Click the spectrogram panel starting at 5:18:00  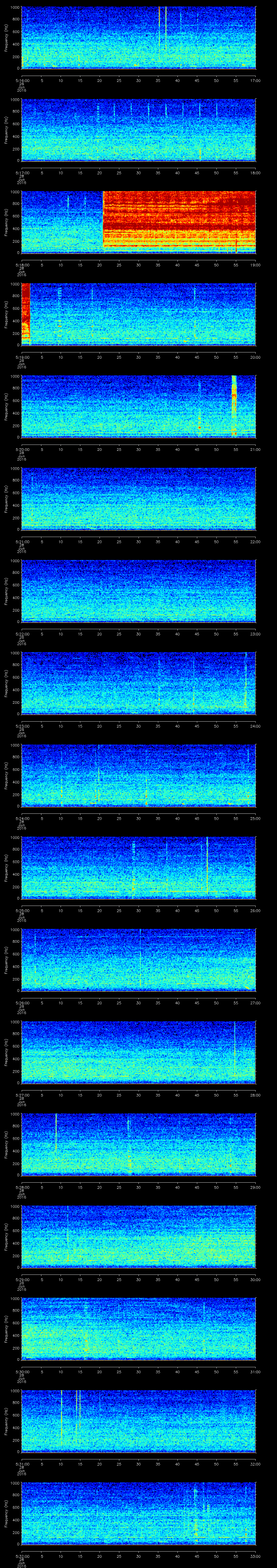138,222
